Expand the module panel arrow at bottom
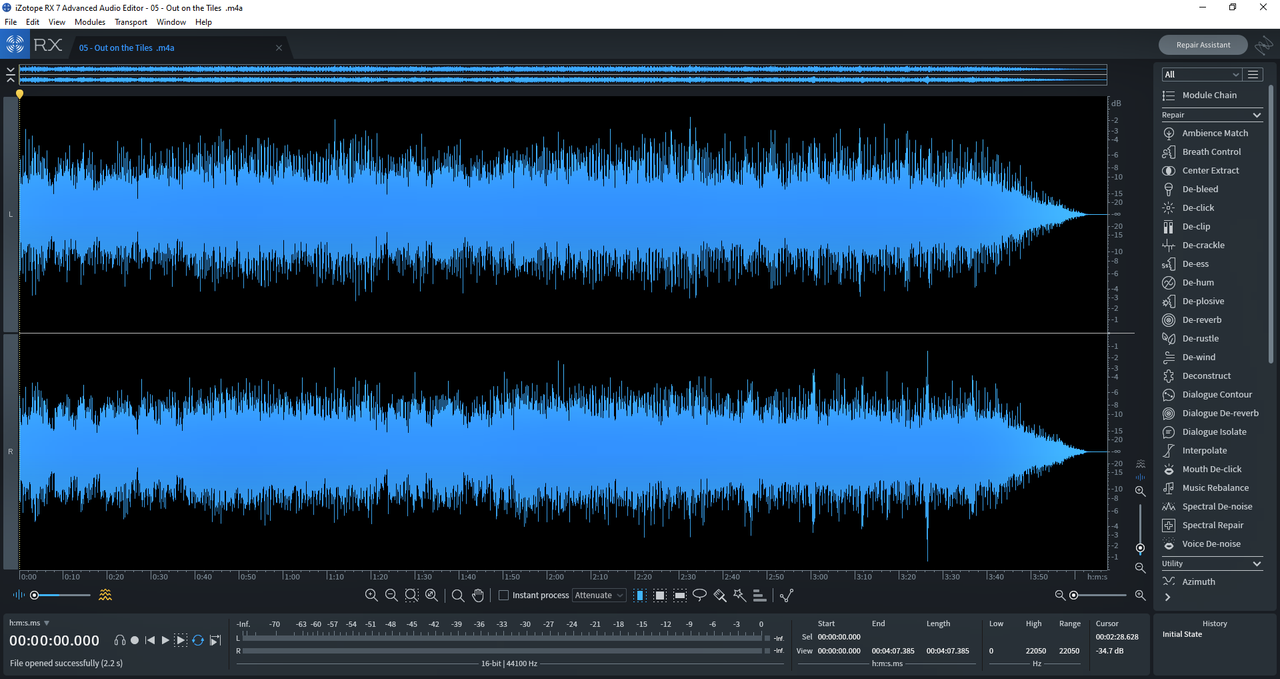This screenshot has height=679, width=1280. (x=1168, y=597)
